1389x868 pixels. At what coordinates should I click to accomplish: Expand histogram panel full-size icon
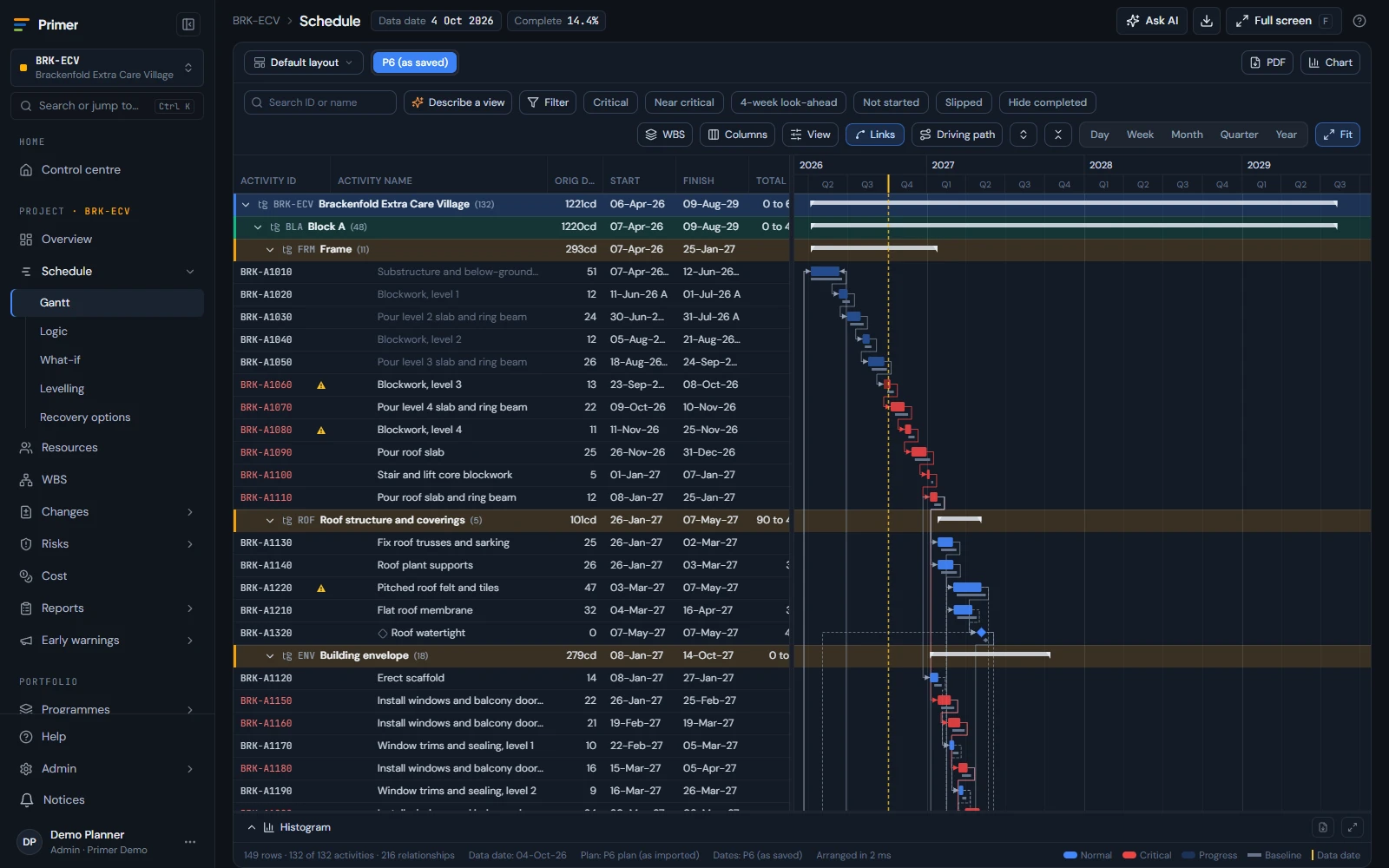(1353, 827)
